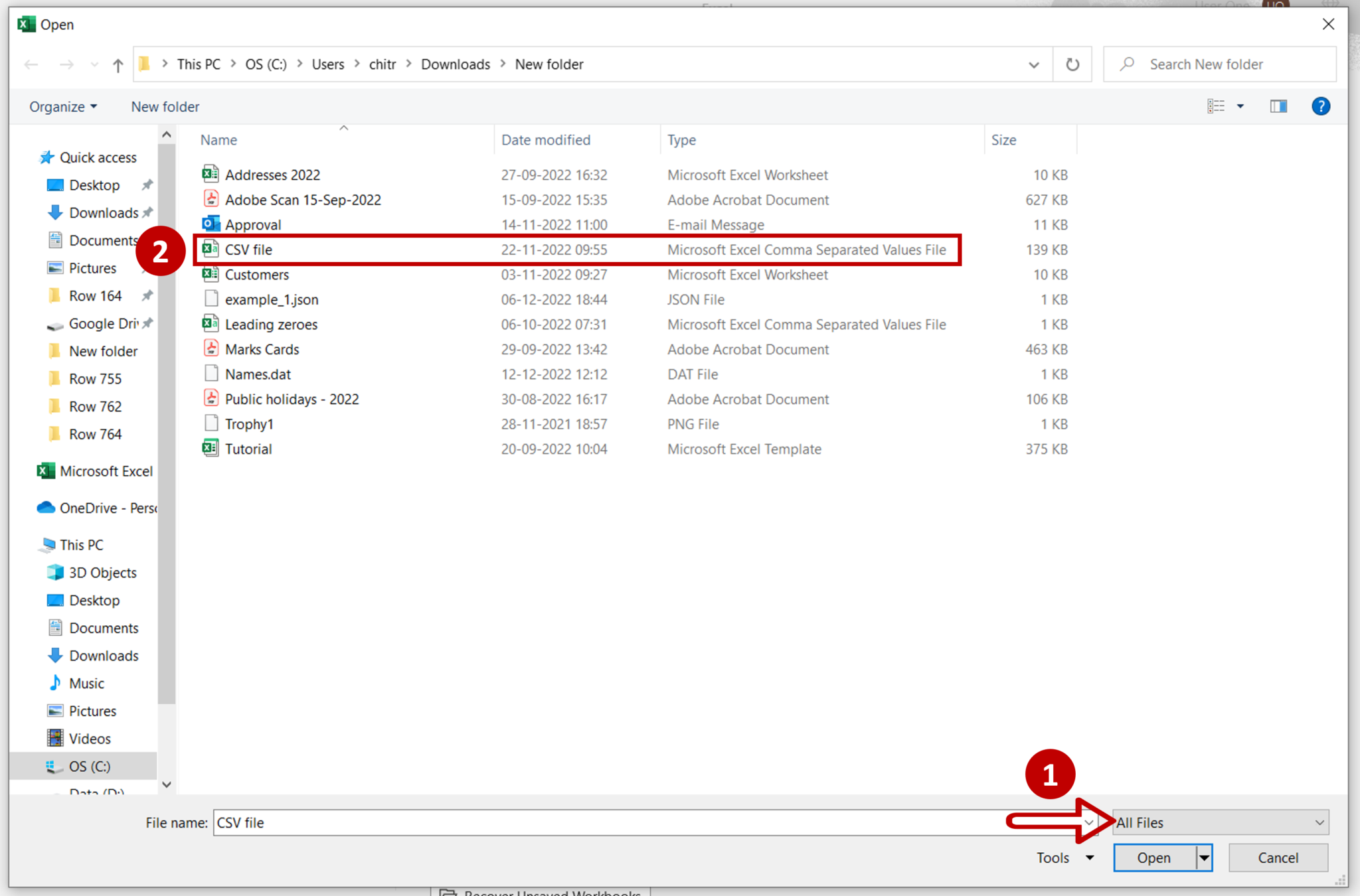Screen dimensions: 1360x896
Task: Navigate up one folder level
Action: click(118, 64)
